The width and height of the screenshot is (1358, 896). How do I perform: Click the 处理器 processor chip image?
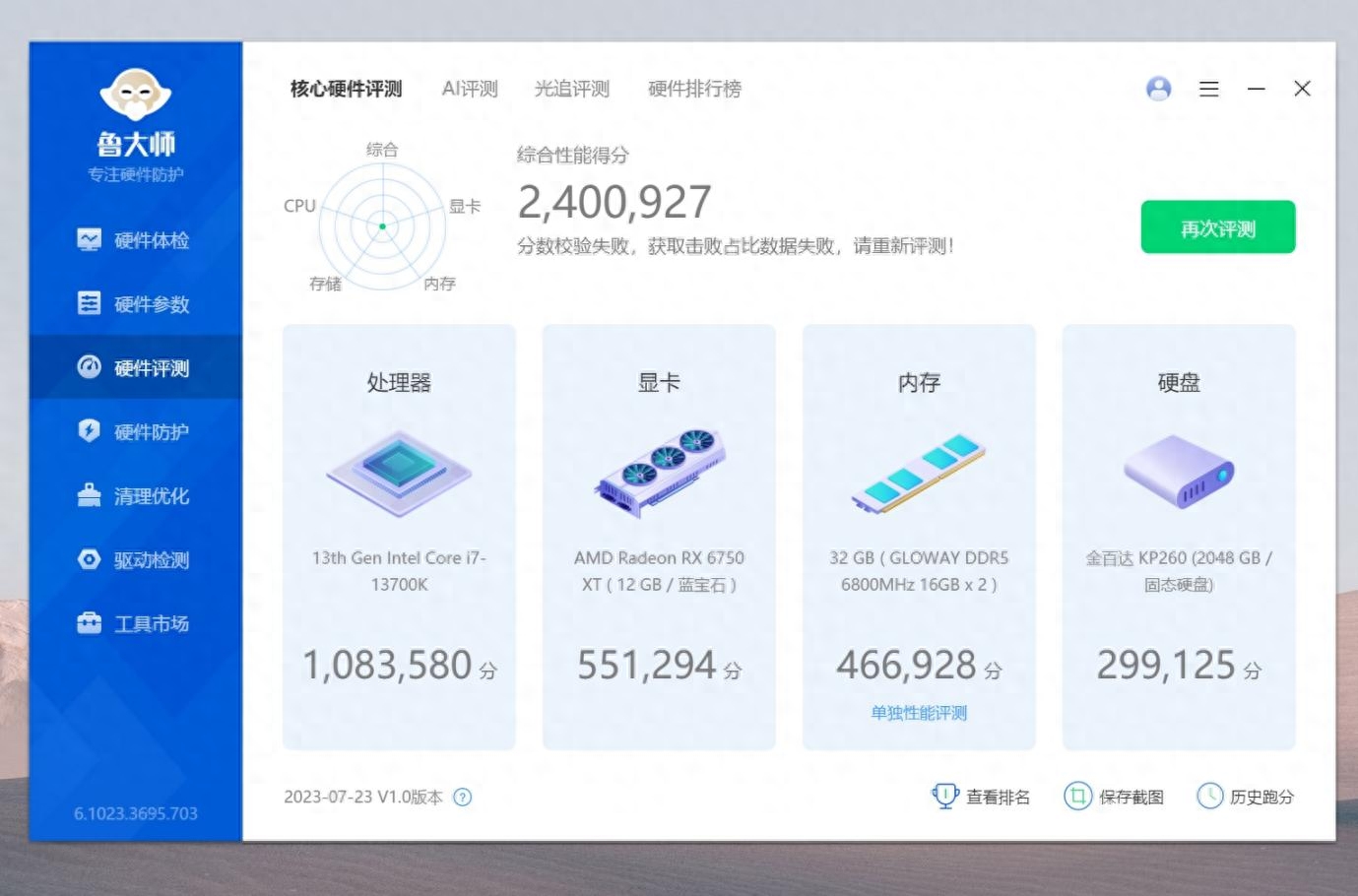click(x=399, y=473)
